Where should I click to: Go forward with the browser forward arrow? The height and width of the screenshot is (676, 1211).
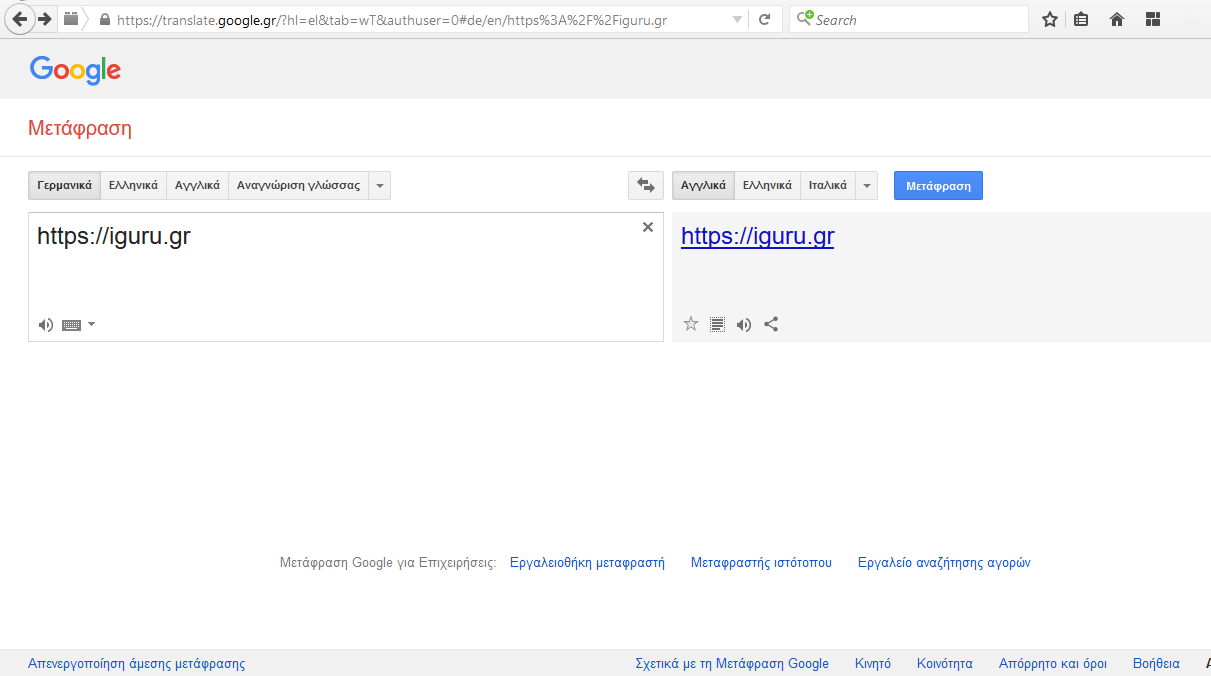(44, 19)
